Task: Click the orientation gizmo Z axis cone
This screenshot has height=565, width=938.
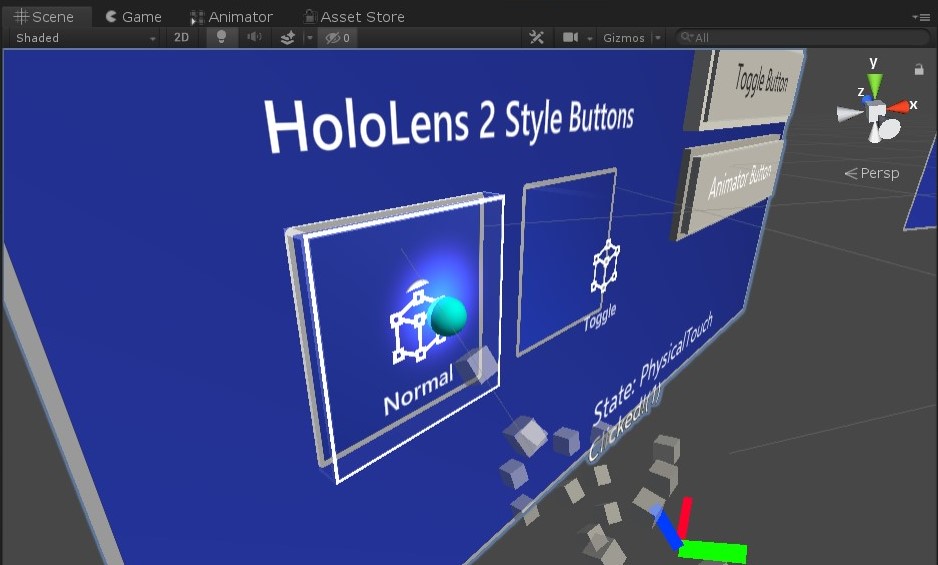Action: tap(867, 98)
